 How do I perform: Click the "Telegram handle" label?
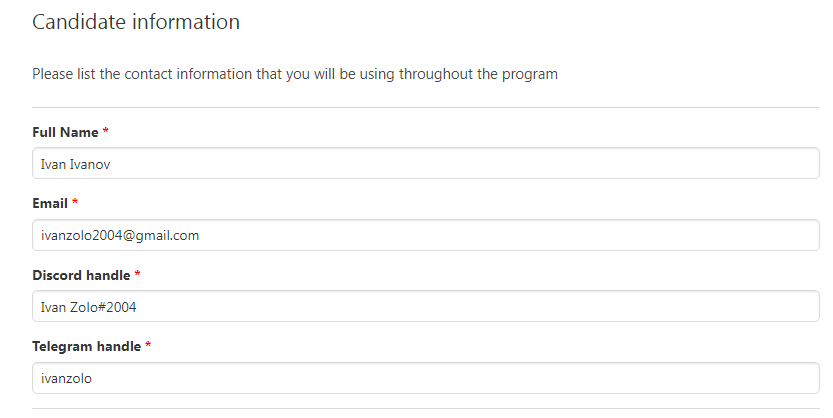coord(86,346)
